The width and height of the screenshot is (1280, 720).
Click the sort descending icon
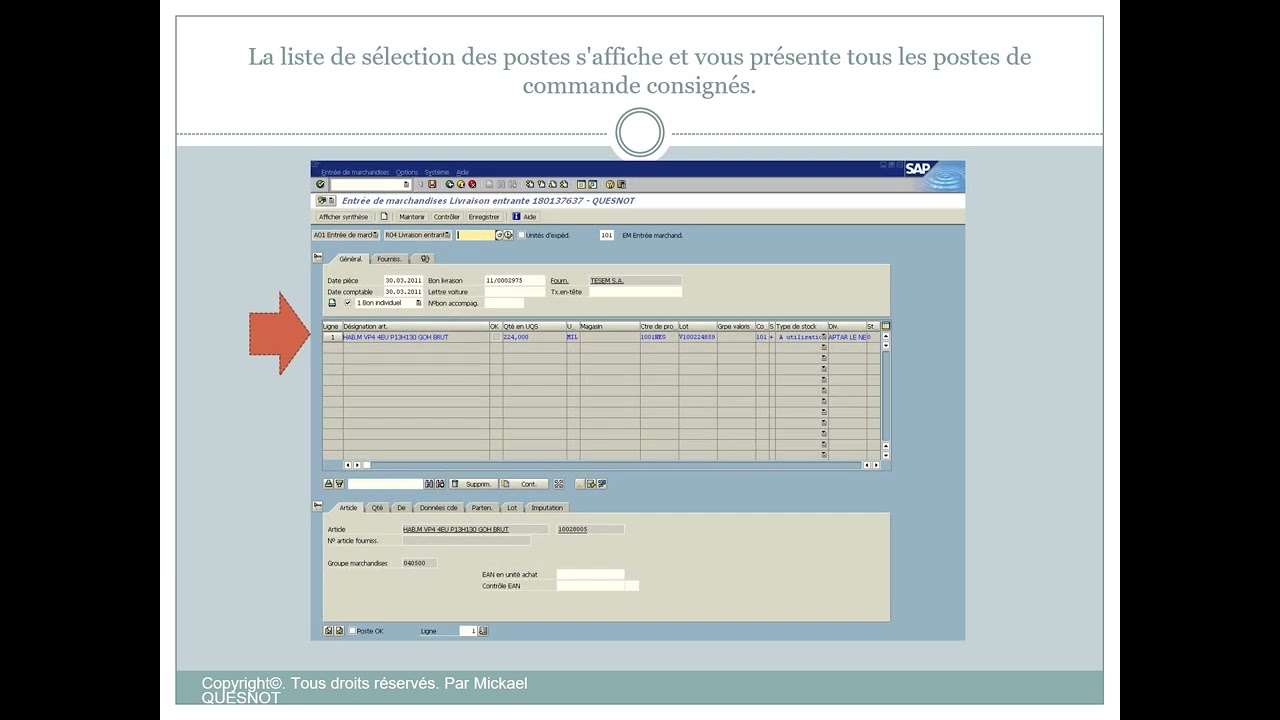pyautogui.click(x=339, y=483)
